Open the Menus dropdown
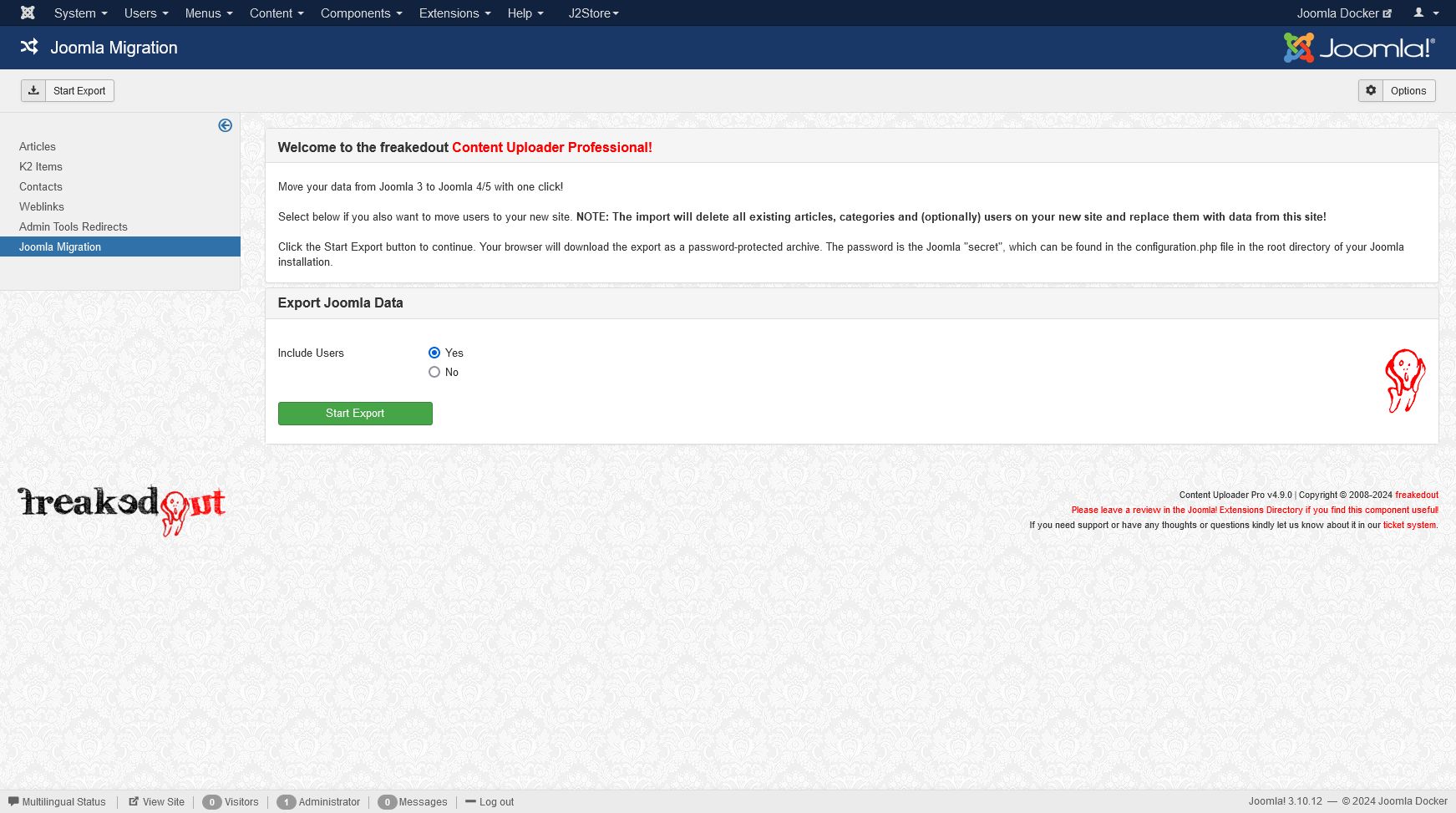1456x813 pixels. click(x=209, y=13)
